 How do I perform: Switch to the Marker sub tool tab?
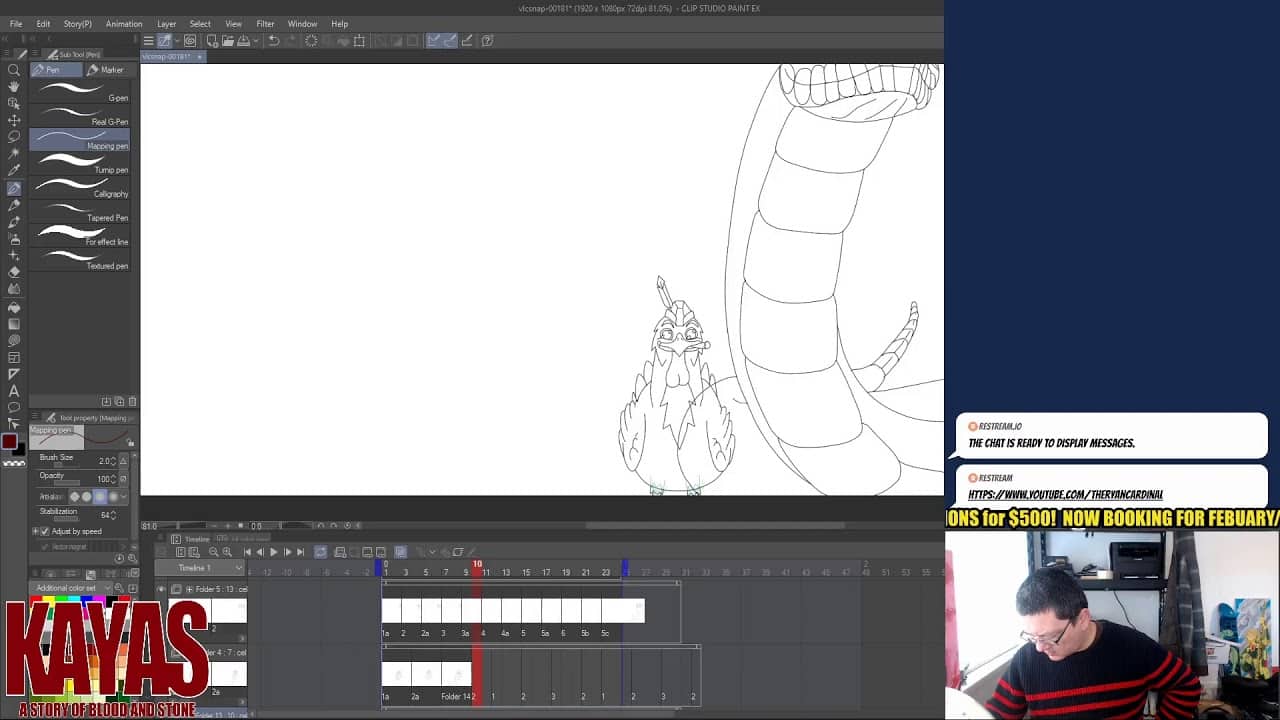[x=106, y=70]
